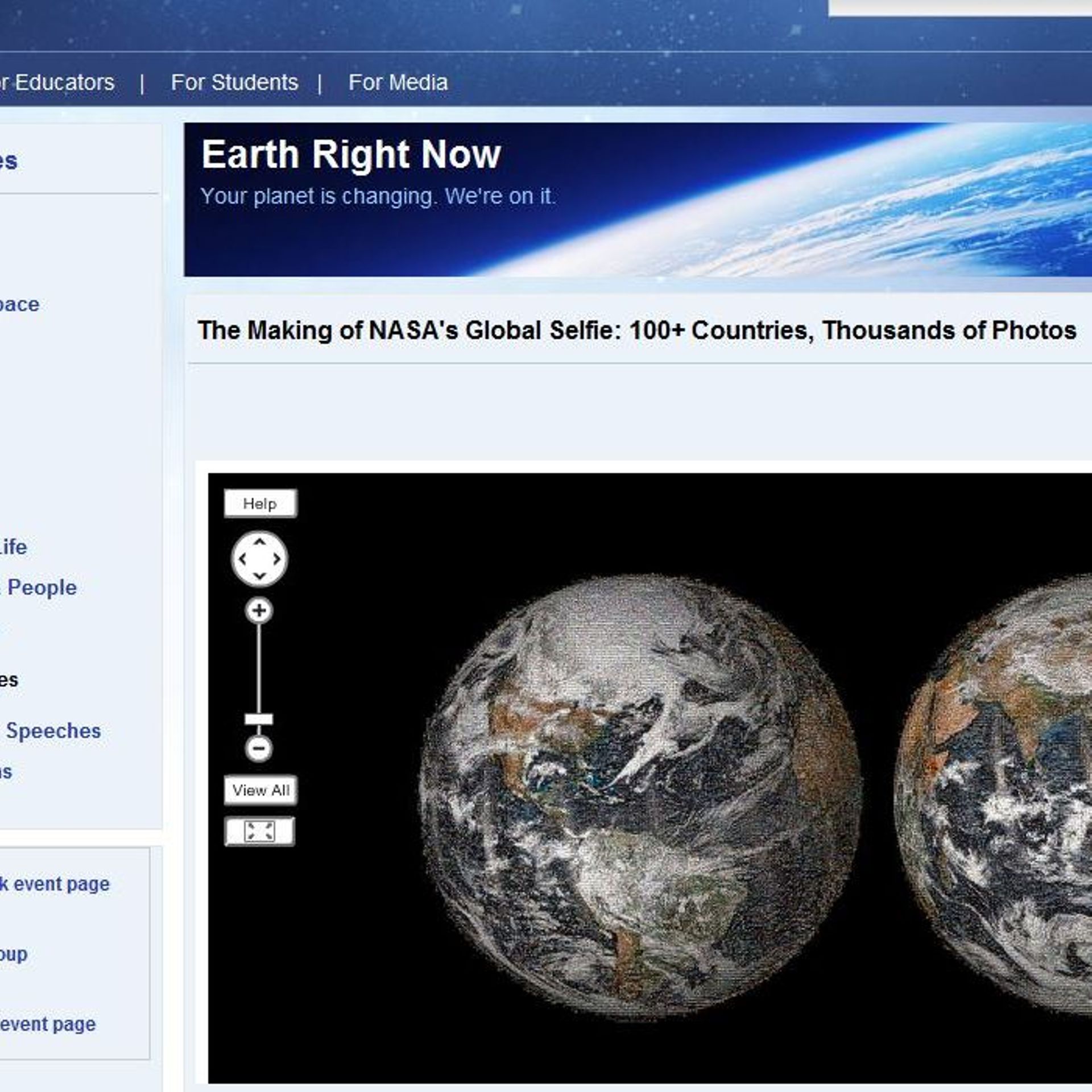
Task: Click the pan left arrow on the map
Action: pyautogui.click(x=243, y=559)
